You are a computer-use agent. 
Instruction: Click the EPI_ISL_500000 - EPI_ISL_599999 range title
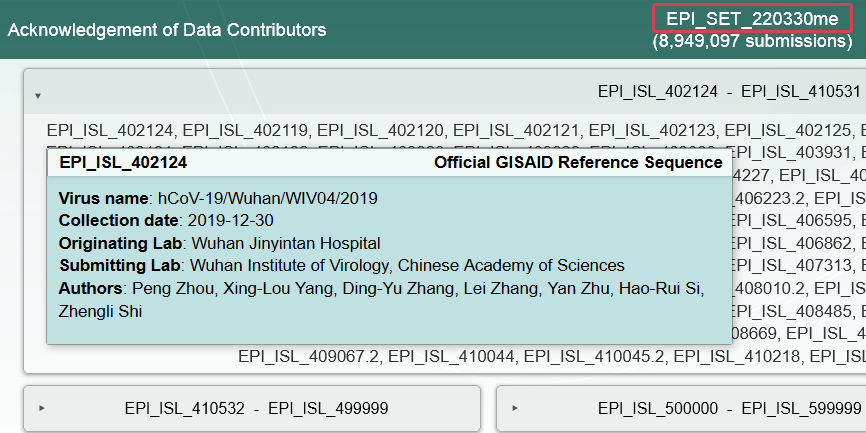pyautogui.click(x=729, y=408)
